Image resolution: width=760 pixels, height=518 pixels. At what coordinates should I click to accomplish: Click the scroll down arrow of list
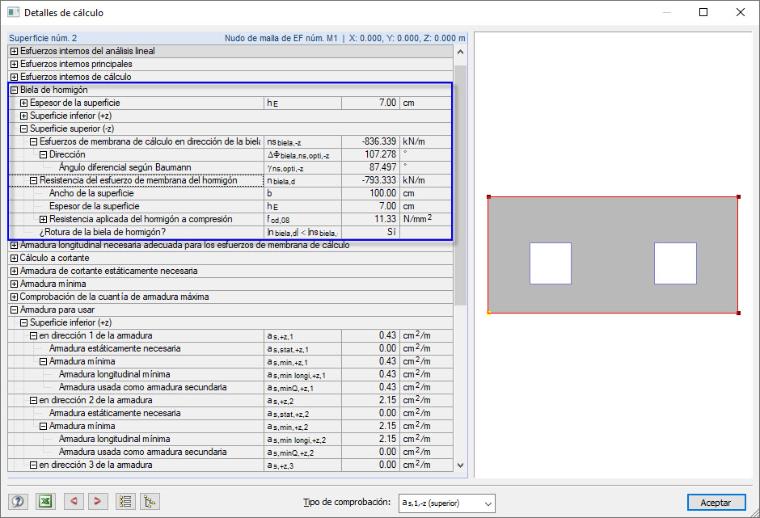(x=460, y=465)
